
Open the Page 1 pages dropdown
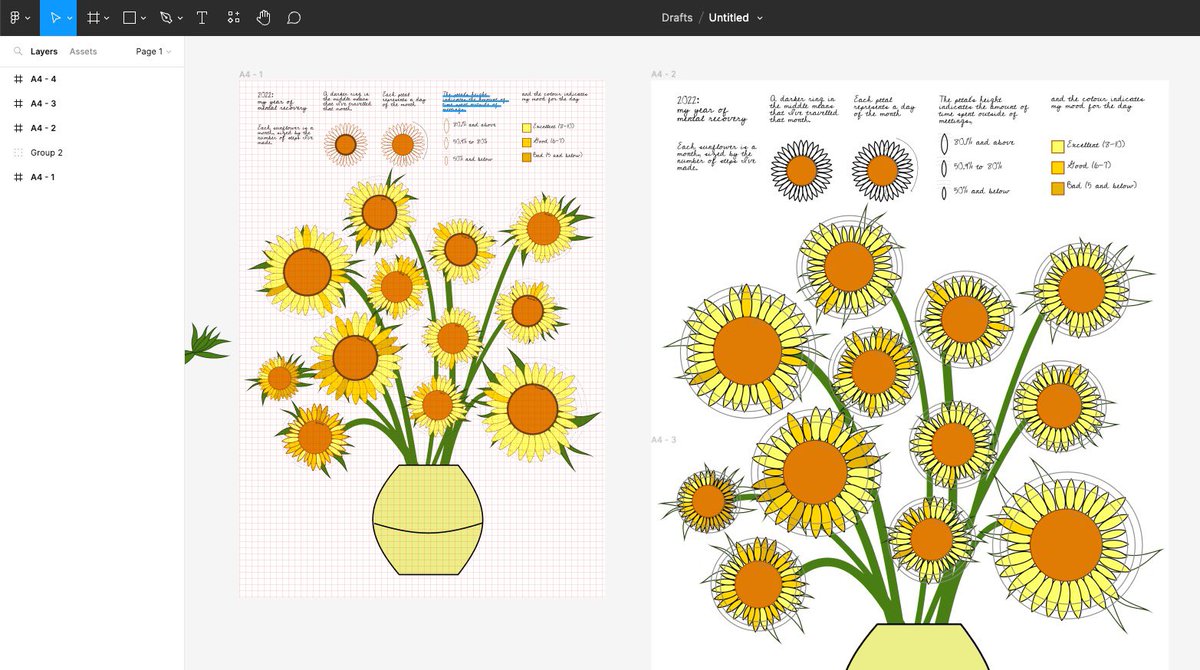(x=153, y=51)
